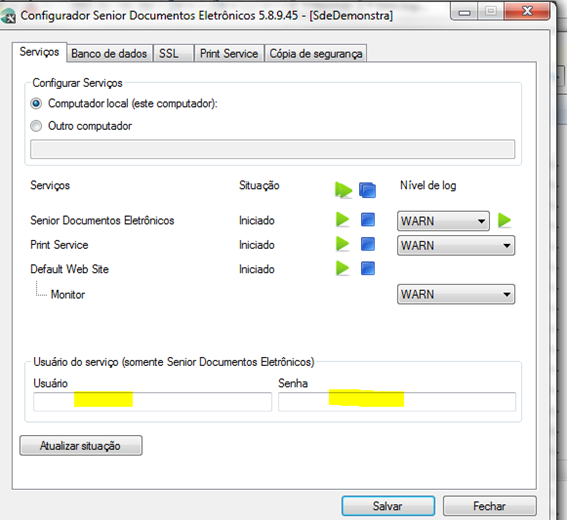Click the Fechar button

(x=490, y=506)
